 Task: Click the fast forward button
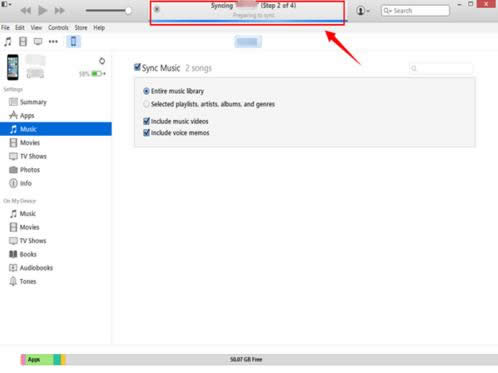pos(59,11)
